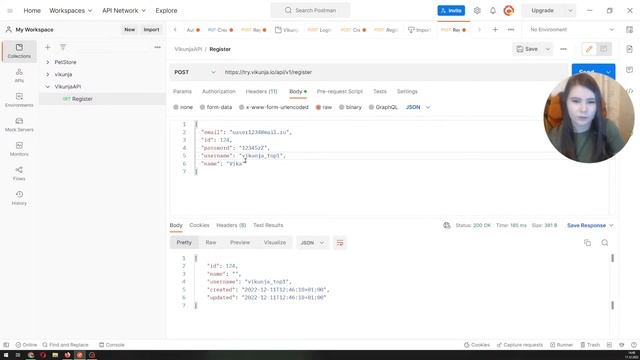Open the notifications bell

pos(493,11)
